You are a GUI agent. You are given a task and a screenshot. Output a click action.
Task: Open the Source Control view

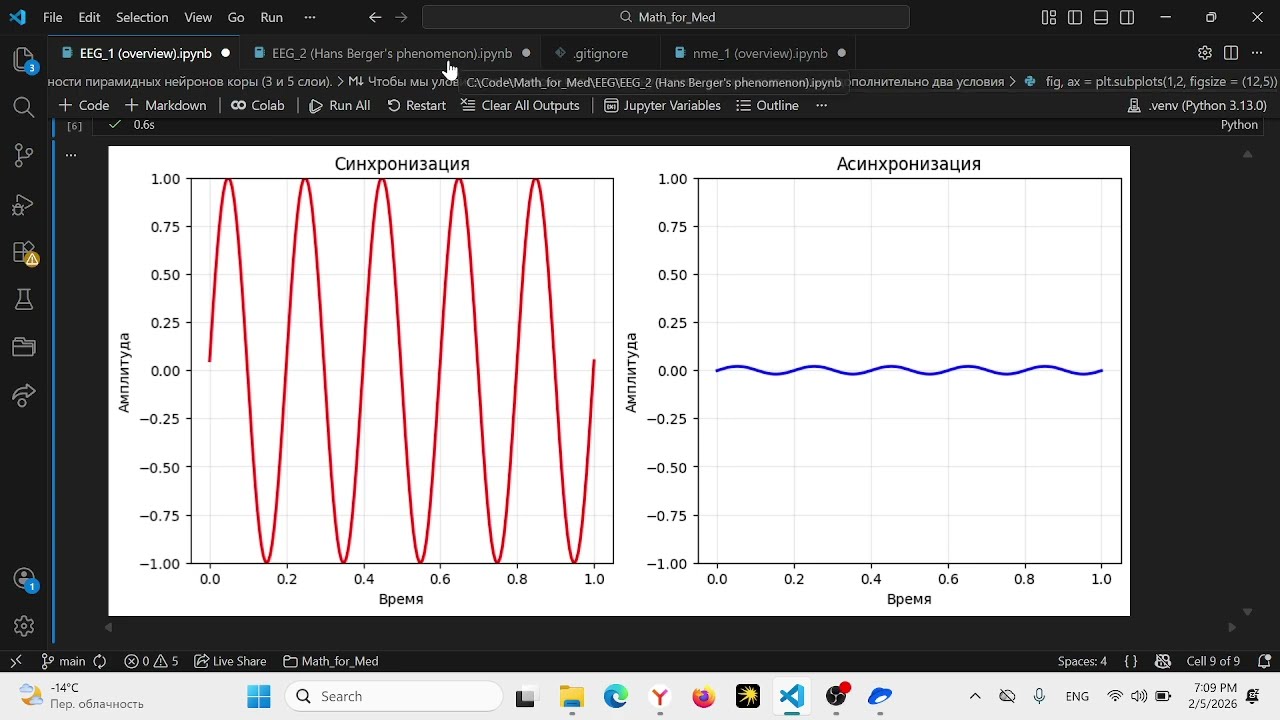24,155
